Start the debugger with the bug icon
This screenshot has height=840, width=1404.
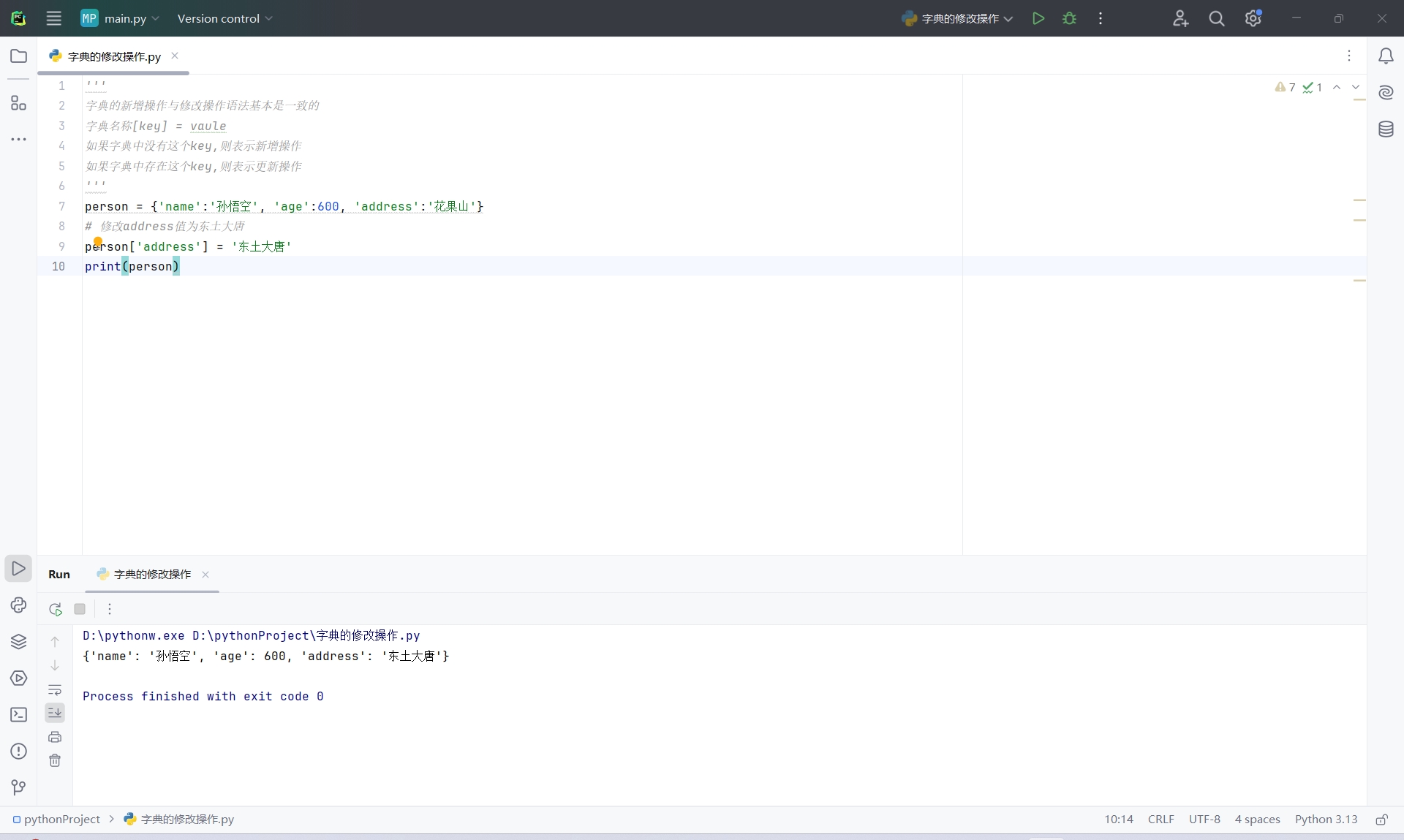1069,18
